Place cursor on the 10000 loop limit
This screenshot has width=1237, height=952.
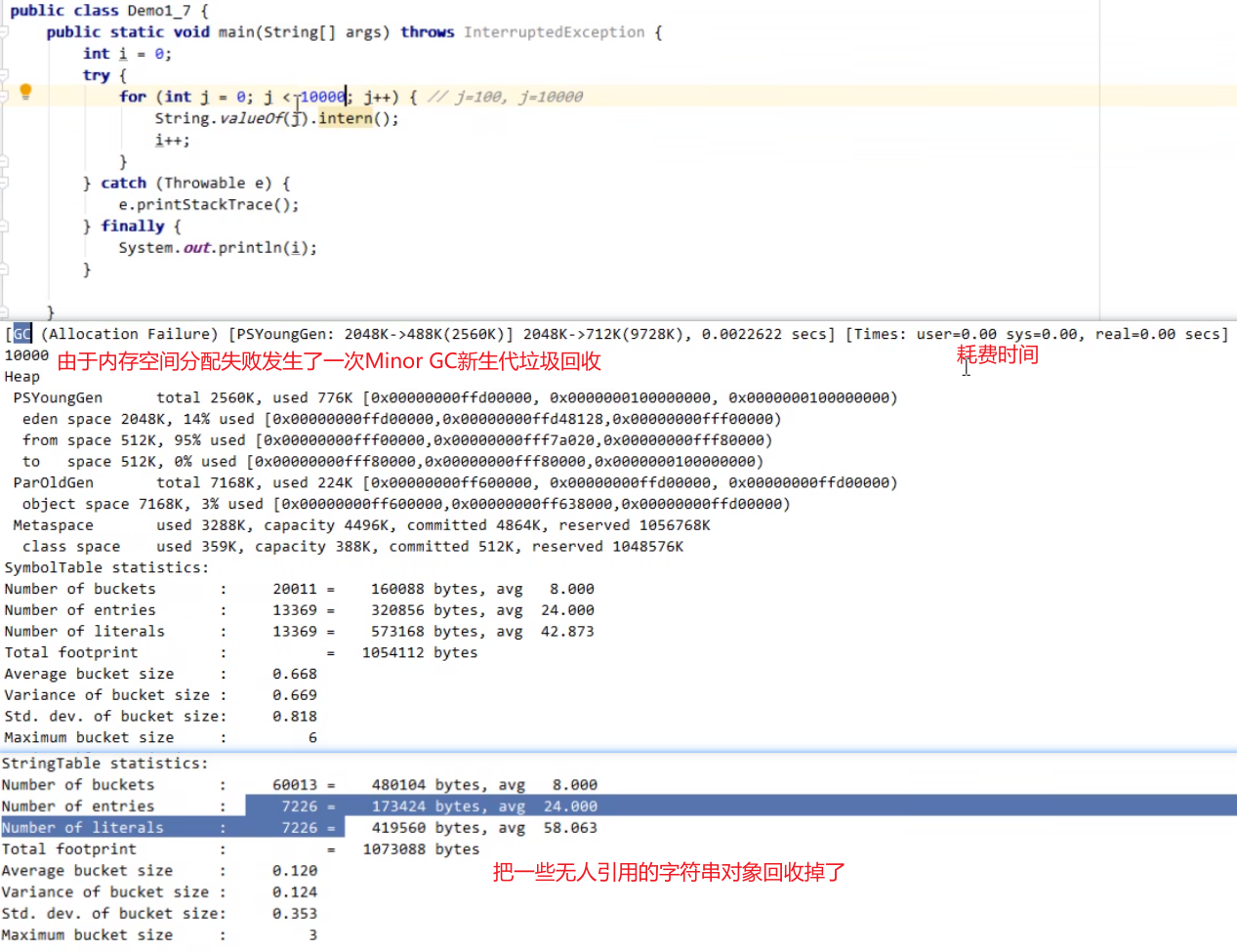[x=322, y=97]
